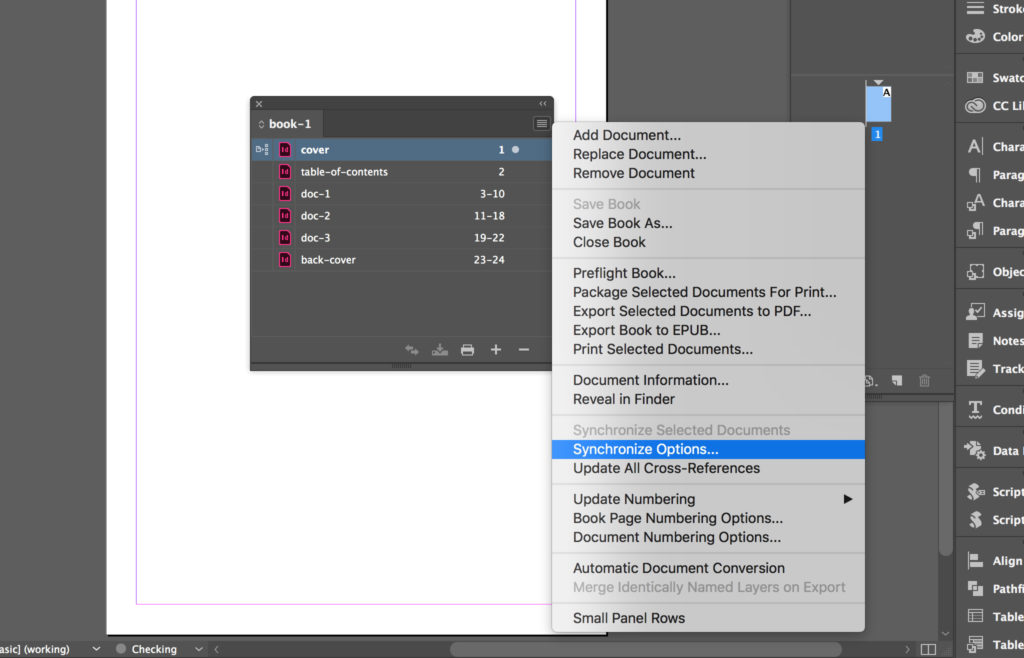The width and height of the screenshot is (1024, 658).
Task: Open the Swatches panel icon
Action: [x=975, y=78]
